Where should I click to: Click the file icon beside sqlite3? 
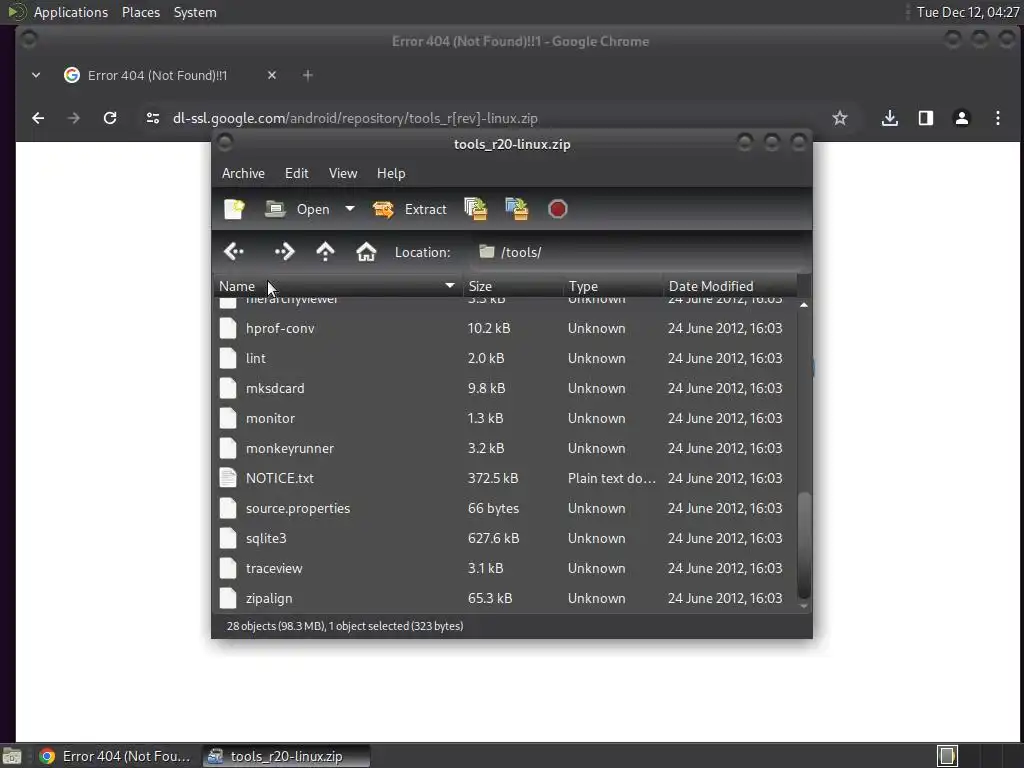coord(228,538)
